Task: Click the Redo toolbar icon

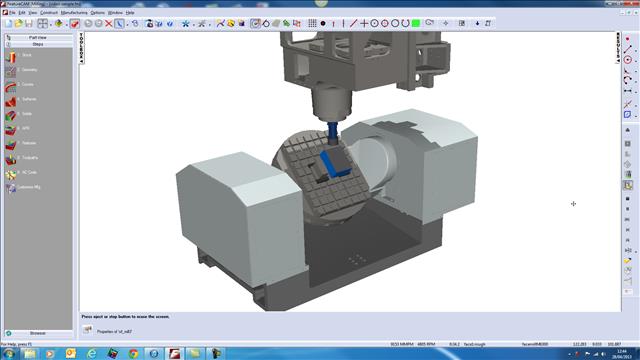Action: pyautogui.click(x=98, y=24)
